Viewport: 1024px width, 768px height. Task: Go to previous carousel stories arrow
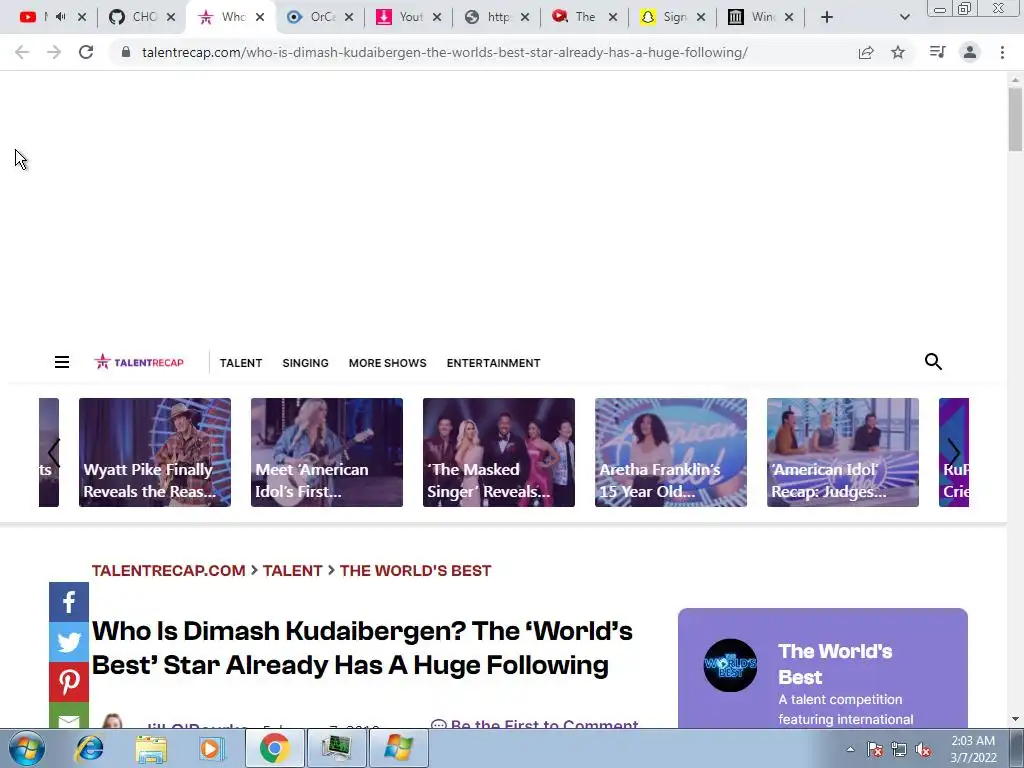coord(54,452)
